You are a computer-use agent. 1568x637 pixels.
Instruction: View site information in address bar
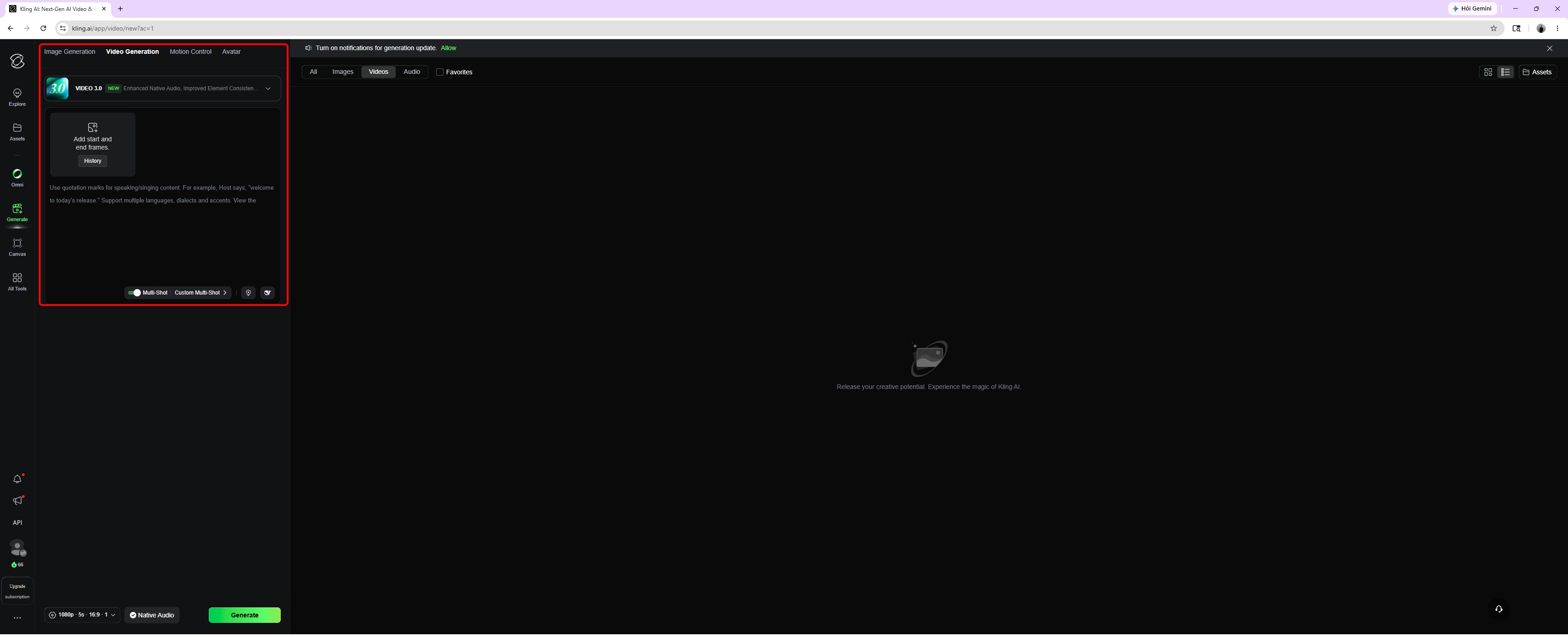tap(63, 28)
